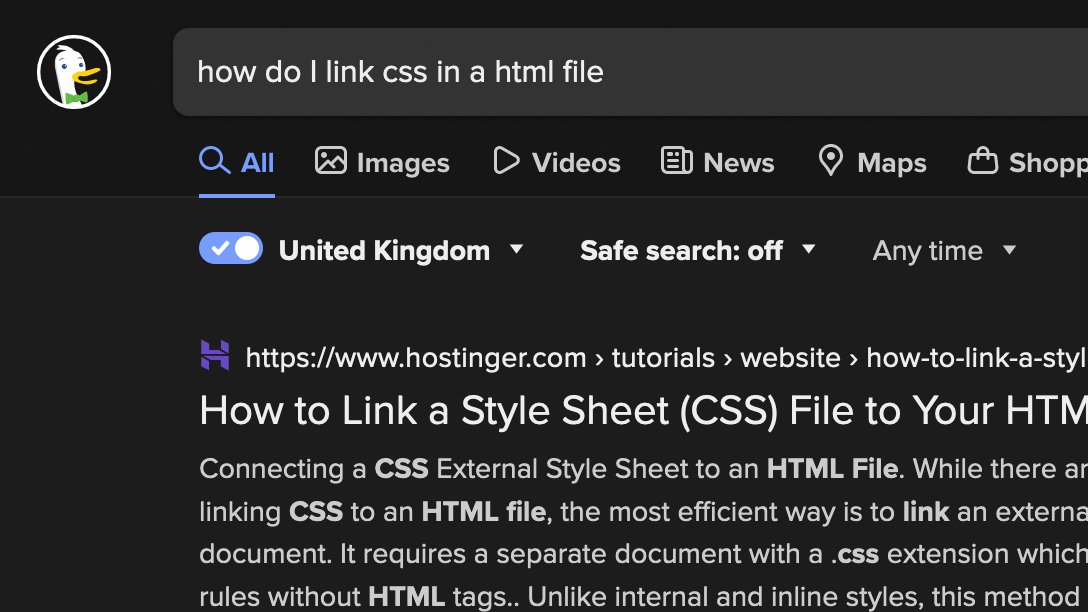Screen dimensions: 1088x612
Task: Click the newspaper icon beside News
Action: tap(677, 160)
